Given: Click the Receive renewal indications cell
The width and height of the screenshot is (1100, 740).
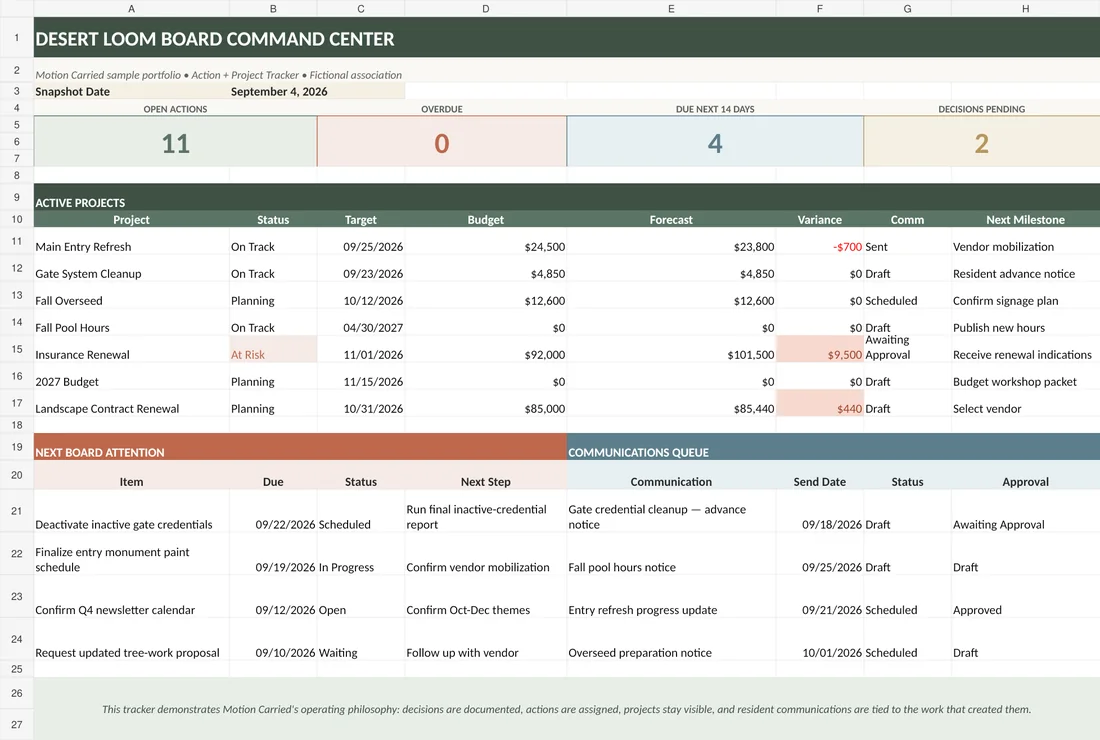Looking at the screenshot, I should coord(1025,349).
